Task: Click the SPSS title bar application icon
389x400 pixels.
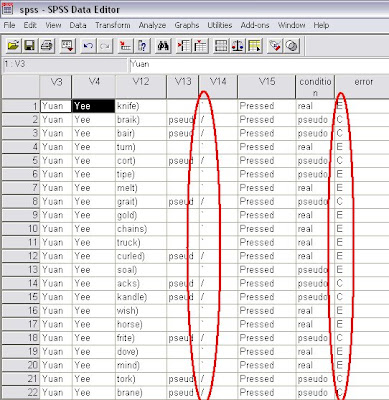Action: pyautogui.click(x=7, y=8)
